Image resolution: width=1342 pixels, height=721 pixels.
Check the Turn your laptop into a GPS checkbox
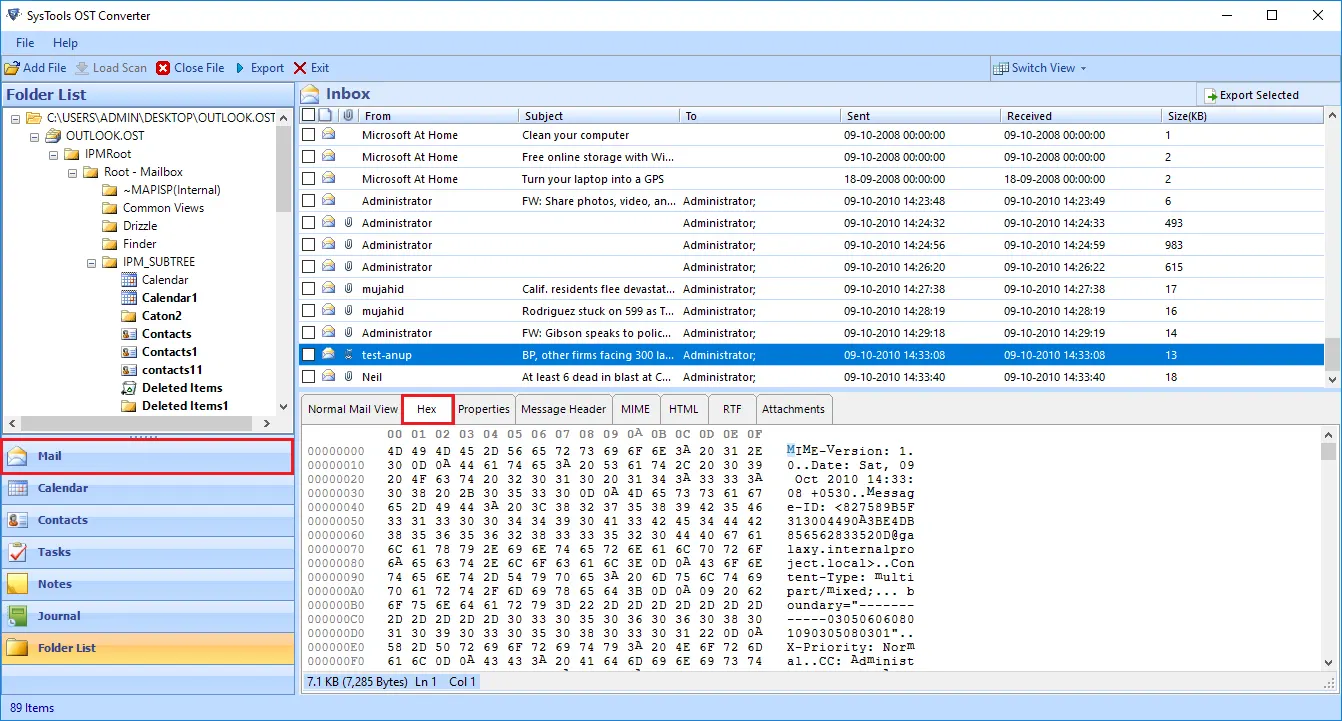tap(309, 179)
